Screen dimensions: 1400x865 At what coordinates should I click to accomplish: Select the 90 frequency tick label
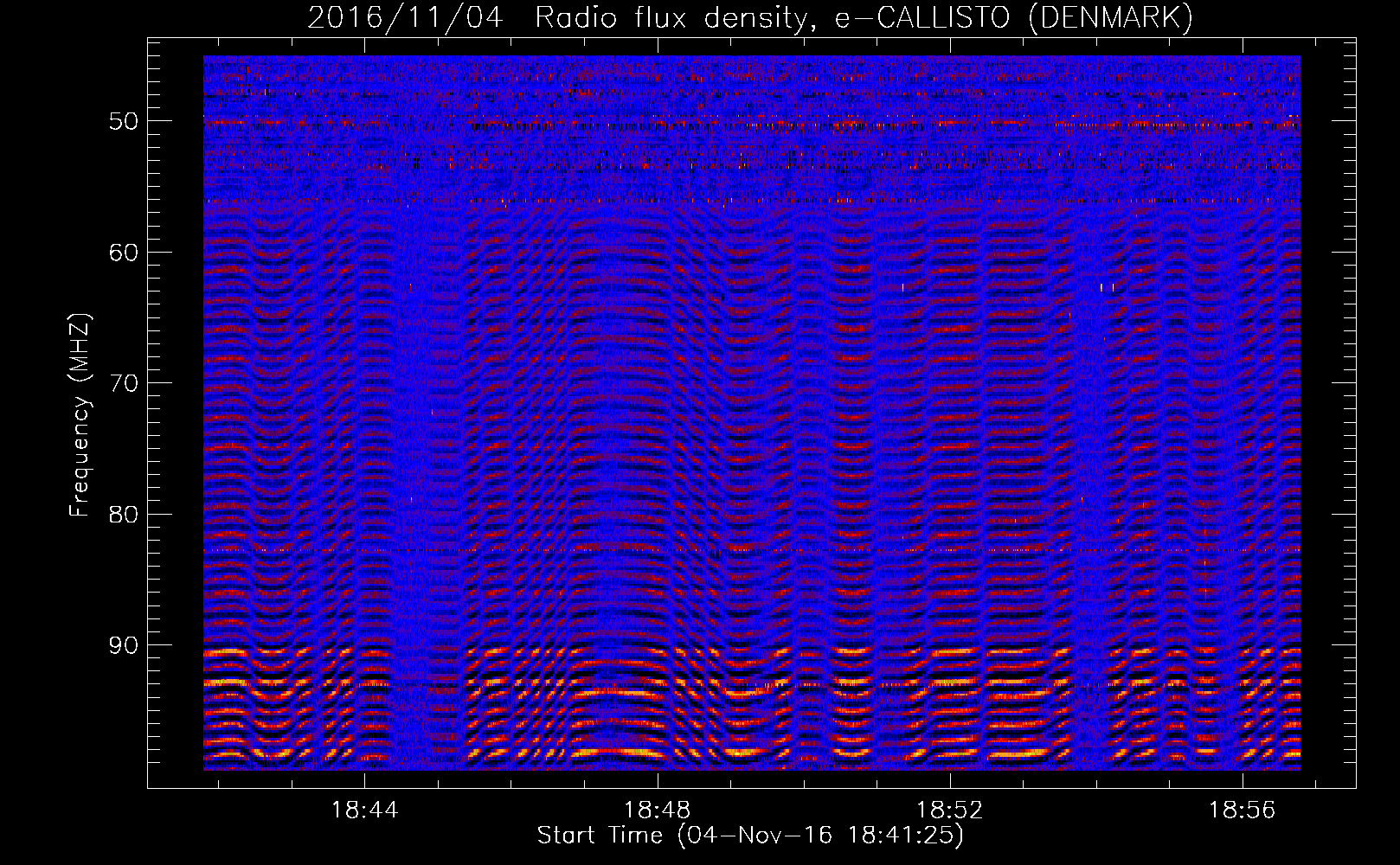point(124,645)
